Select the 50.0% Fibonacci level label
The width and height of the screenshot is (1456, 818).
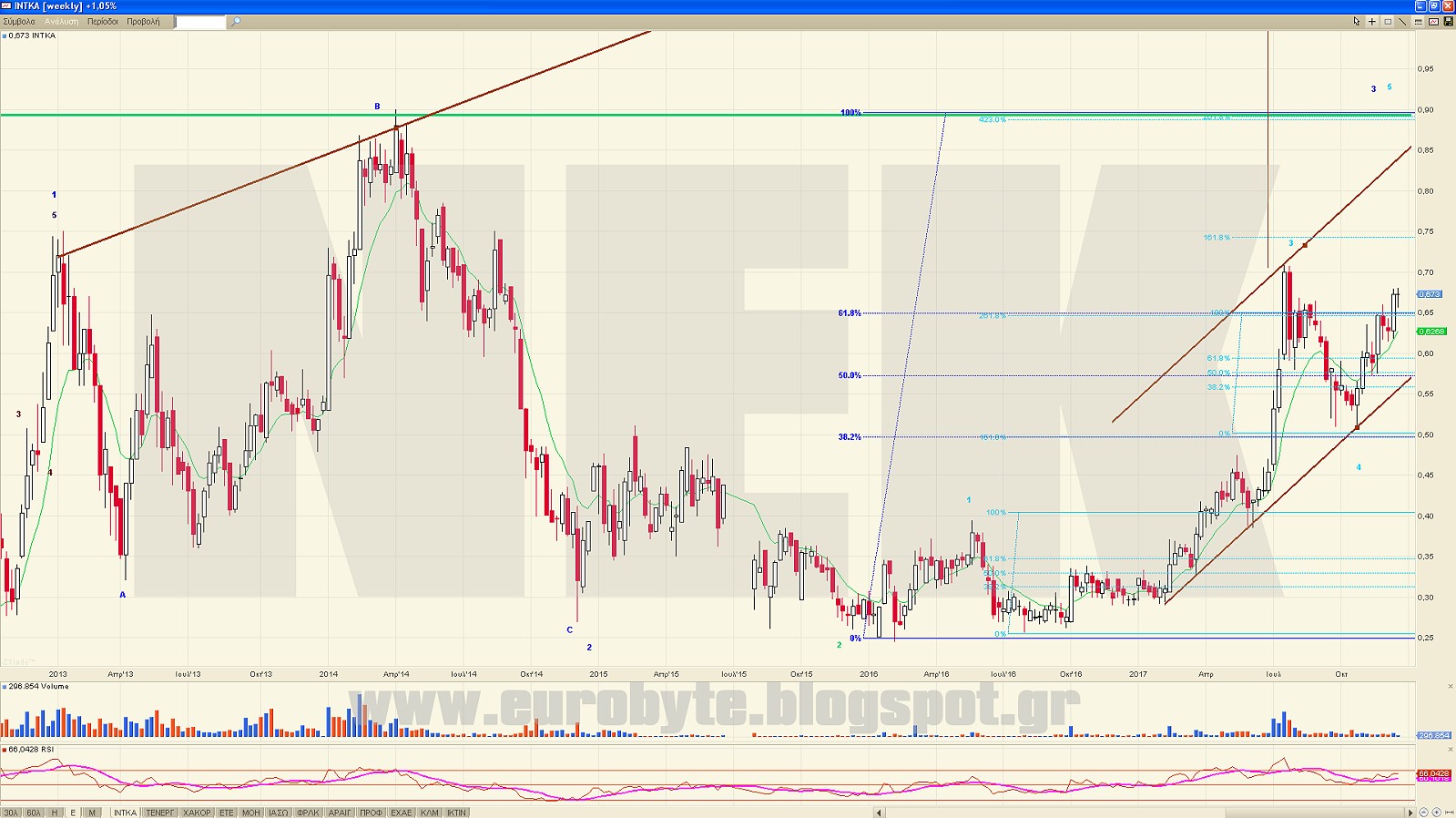[850, 374]
